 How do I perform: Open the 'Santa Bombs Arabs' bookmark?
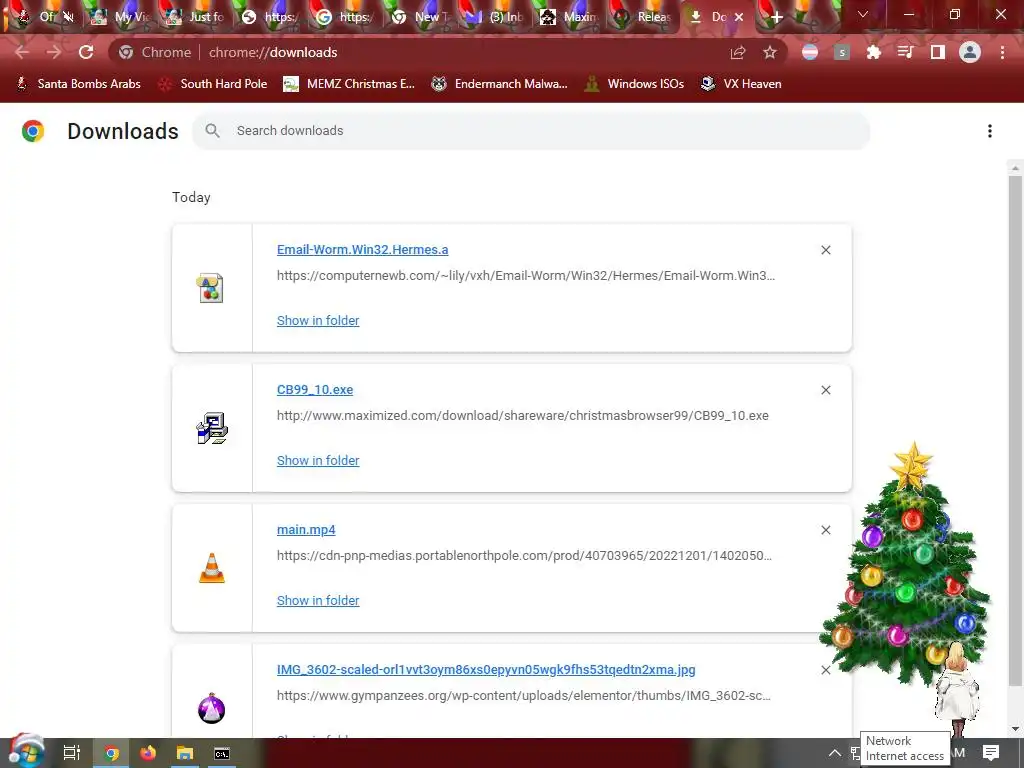[x=78, y=84]
